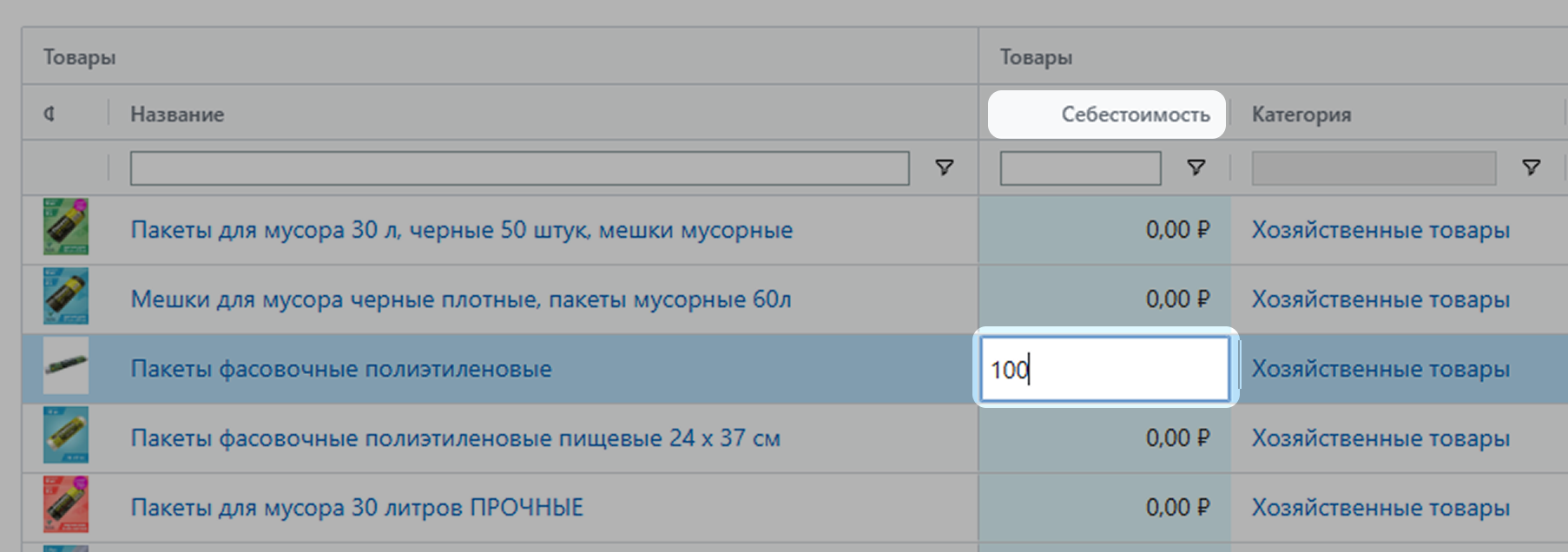Open product Пакеты для мусора 30 литров ПРОЧНЫЕ
This screenshot has height=552, width=1568.
(x=357, y=508)
